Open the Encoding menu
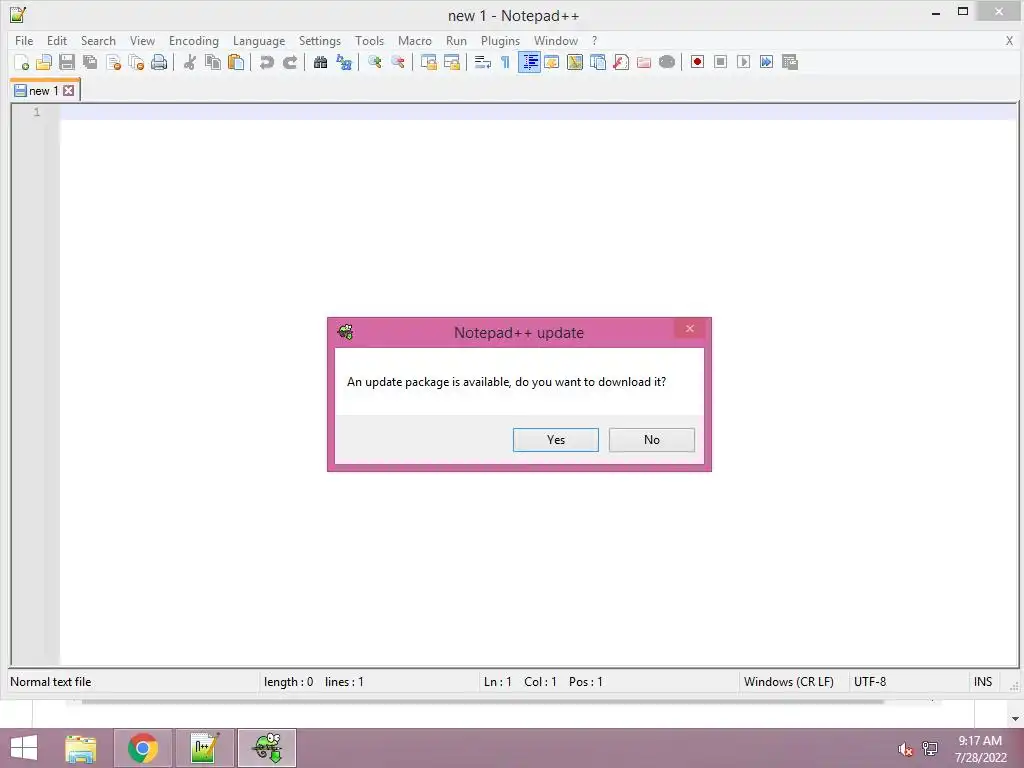1024x768 pixels. tap(193, 40)
